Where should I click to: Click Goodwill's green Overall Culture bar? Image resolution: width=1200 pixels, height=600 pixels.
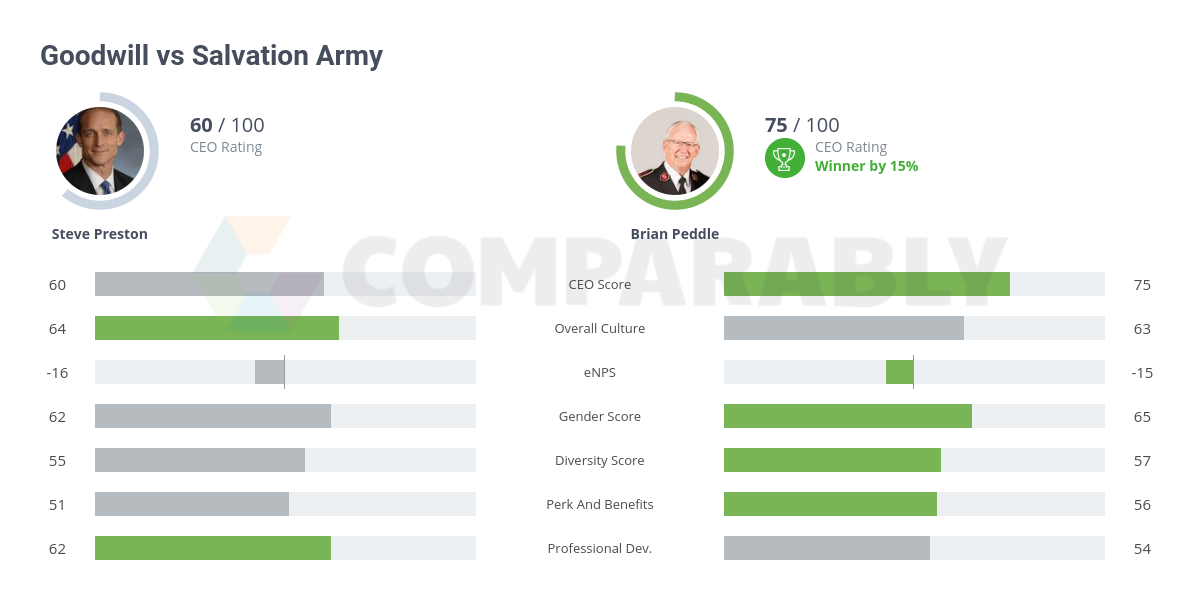pos(217,328)
